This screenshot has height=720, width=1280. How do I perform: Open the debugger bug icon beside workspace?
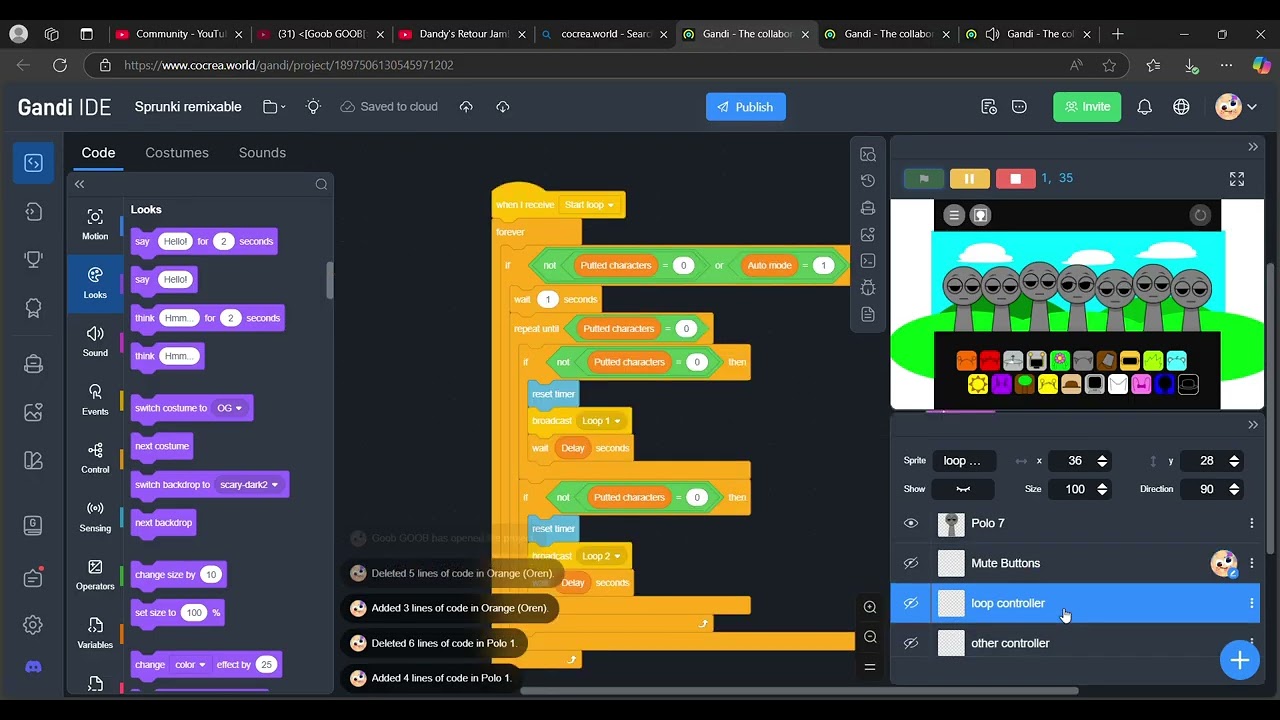coord(868,288)
